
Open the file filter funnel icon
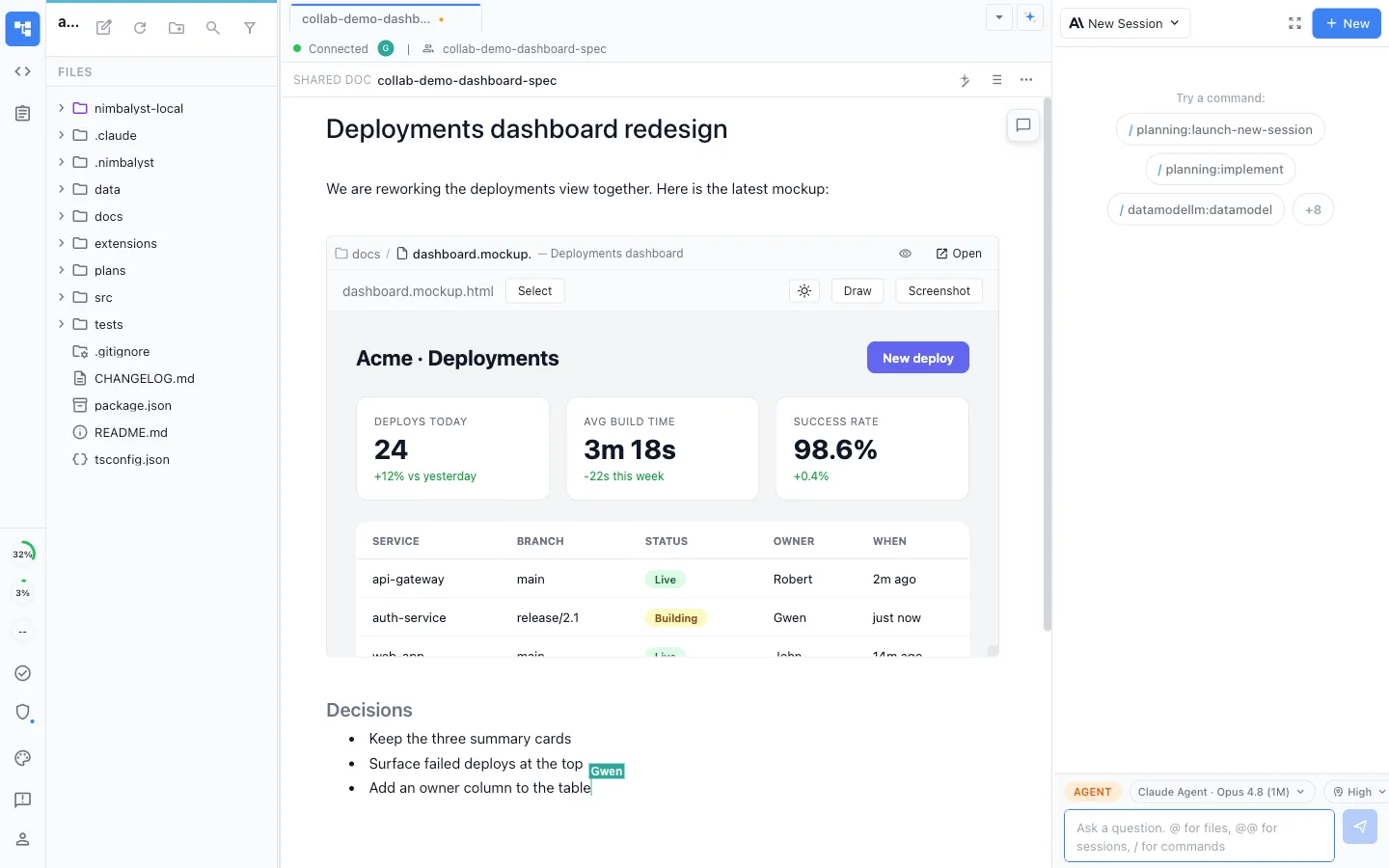coord(250,28)
